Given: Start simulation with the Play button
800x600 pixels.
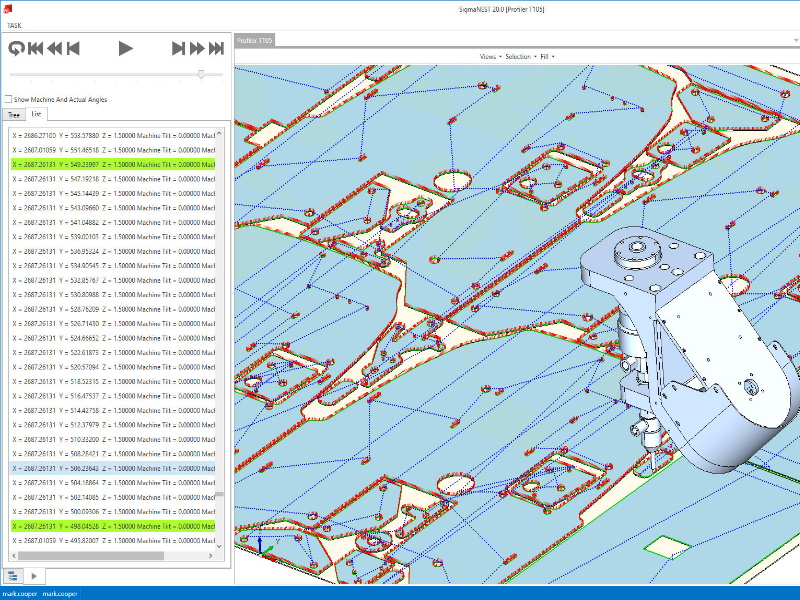Looking at the screenshot, I should point(126,48).
